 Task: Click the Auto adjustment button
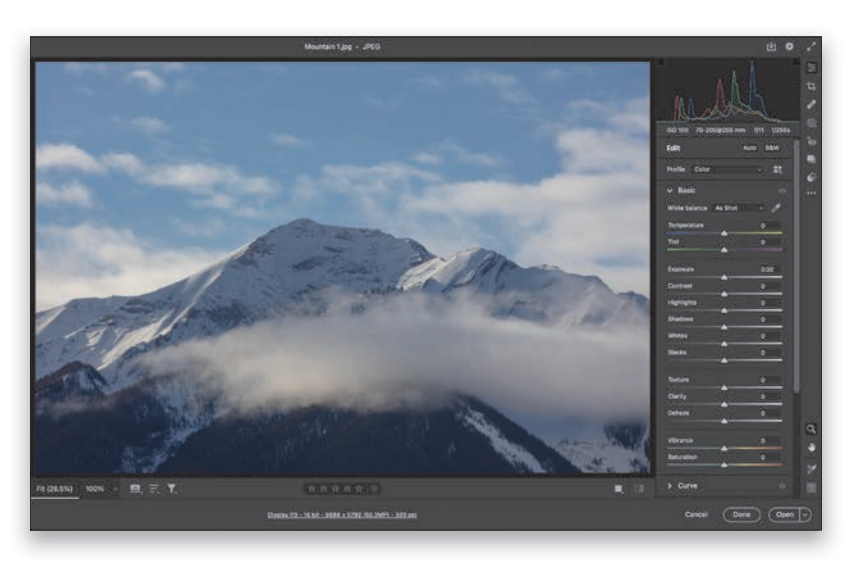tap(749, 148)
